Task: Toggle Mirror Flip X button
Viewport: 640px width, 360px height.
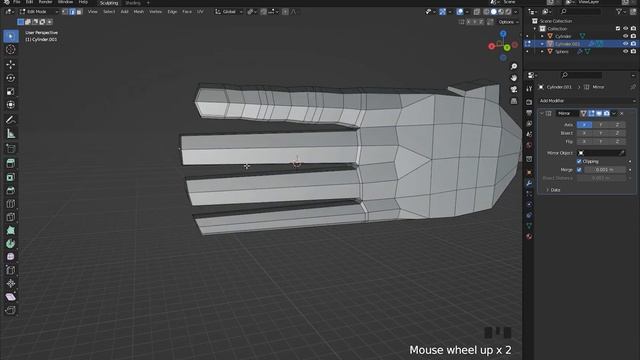Action: click(584, 142)
